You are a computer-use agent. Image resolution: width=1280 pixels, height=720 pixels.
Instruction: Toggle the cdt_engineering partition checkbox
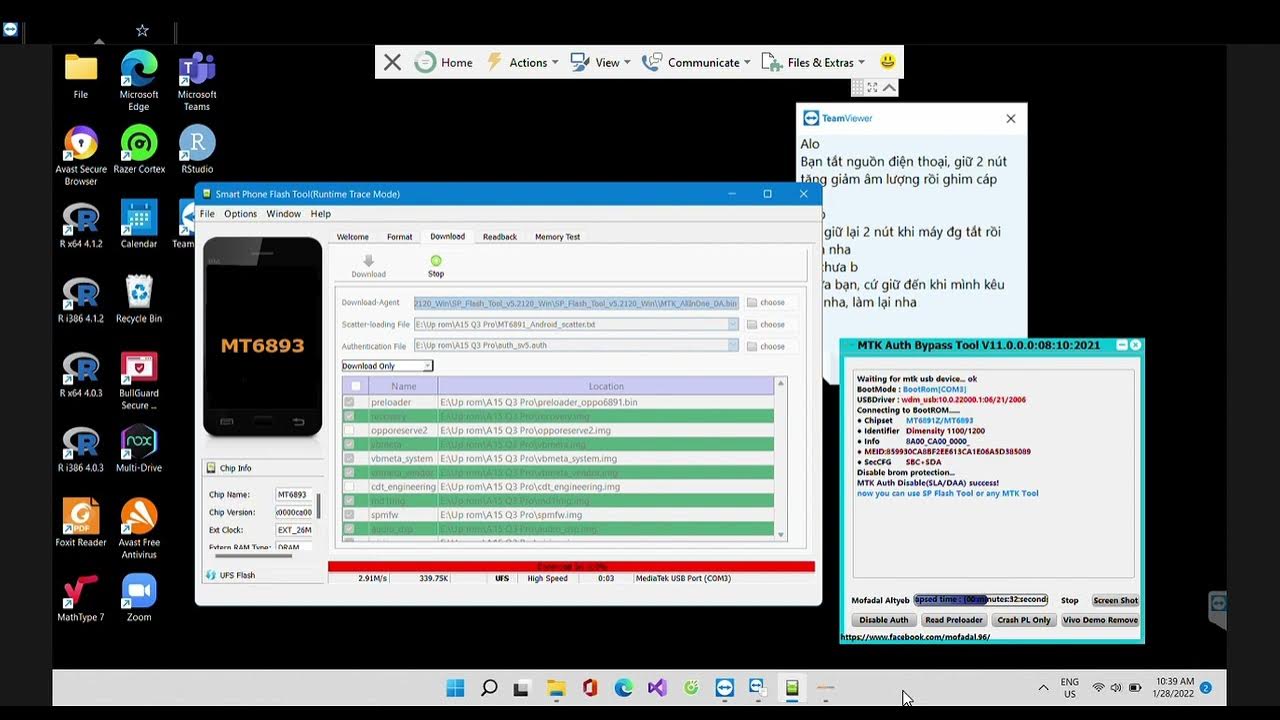click(x=349, y=486)
